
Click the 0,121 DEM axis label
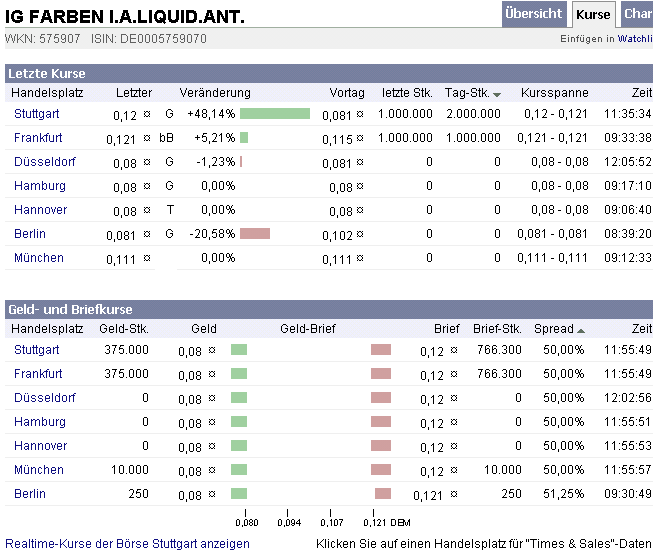tap(386, 522)
